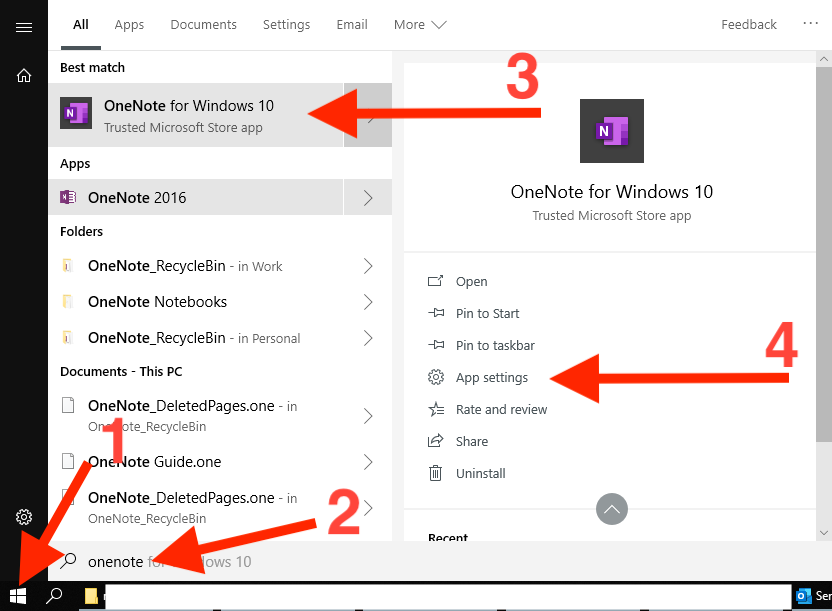Switch to the Settings tab
832x611 pixels.
[287, 24]
